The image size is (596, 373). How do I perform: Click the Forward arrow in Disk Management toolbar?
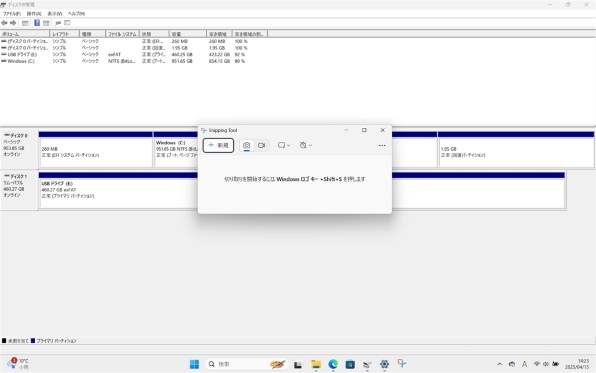pyautogui.click(x=13, y=23)
